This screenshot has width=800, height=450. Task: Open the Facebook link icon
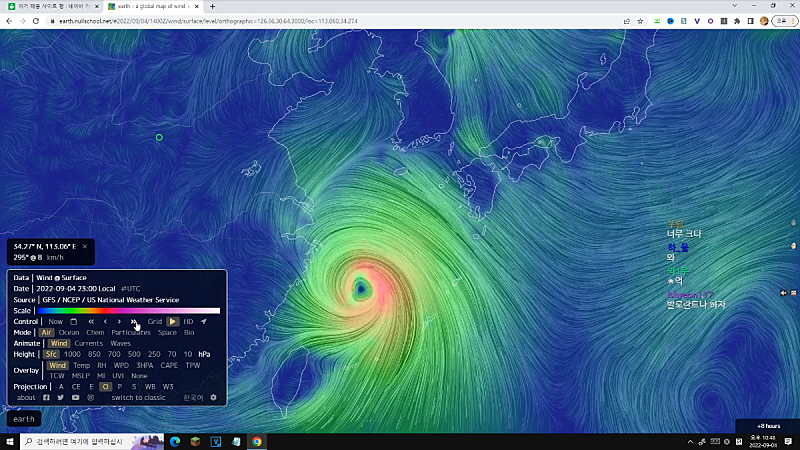coord(46,397)
